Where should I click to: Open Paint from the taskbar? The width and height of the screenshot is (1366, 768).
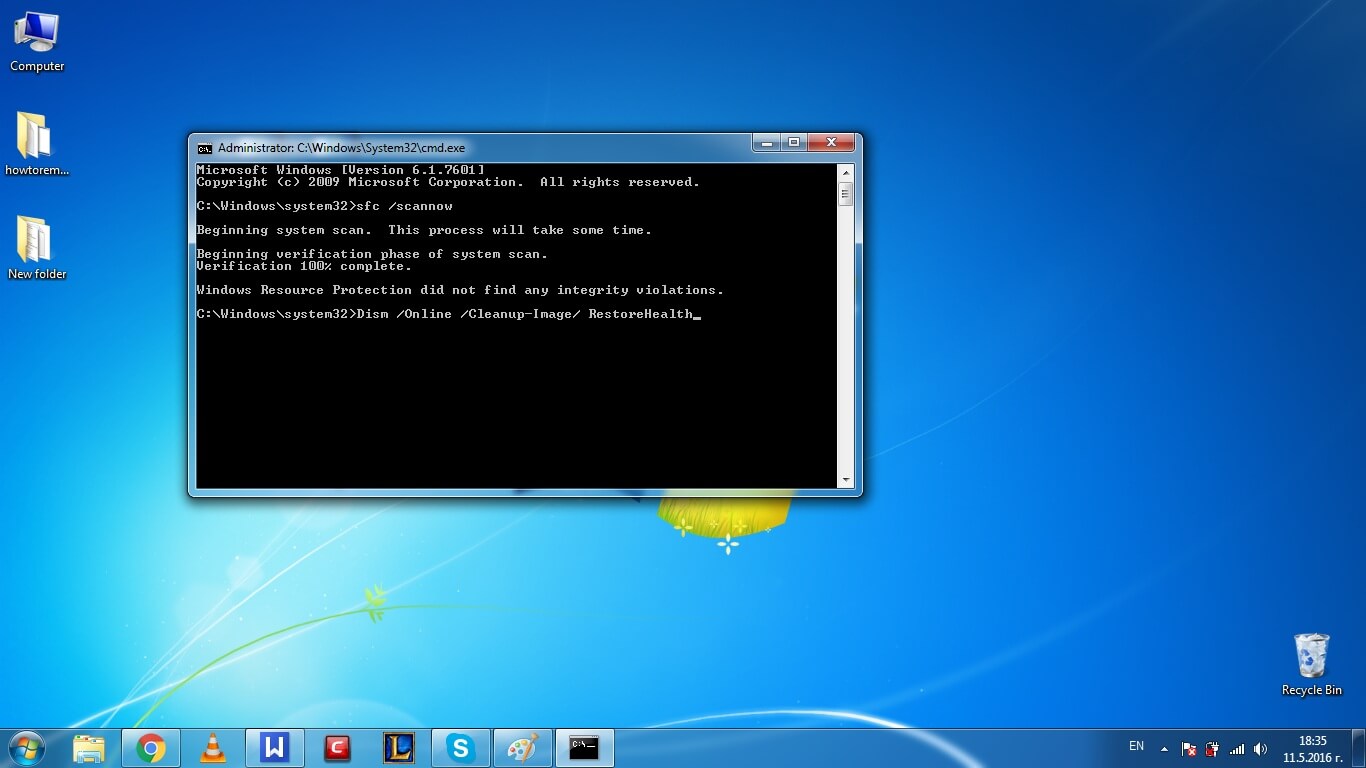[x=522, y=748]
